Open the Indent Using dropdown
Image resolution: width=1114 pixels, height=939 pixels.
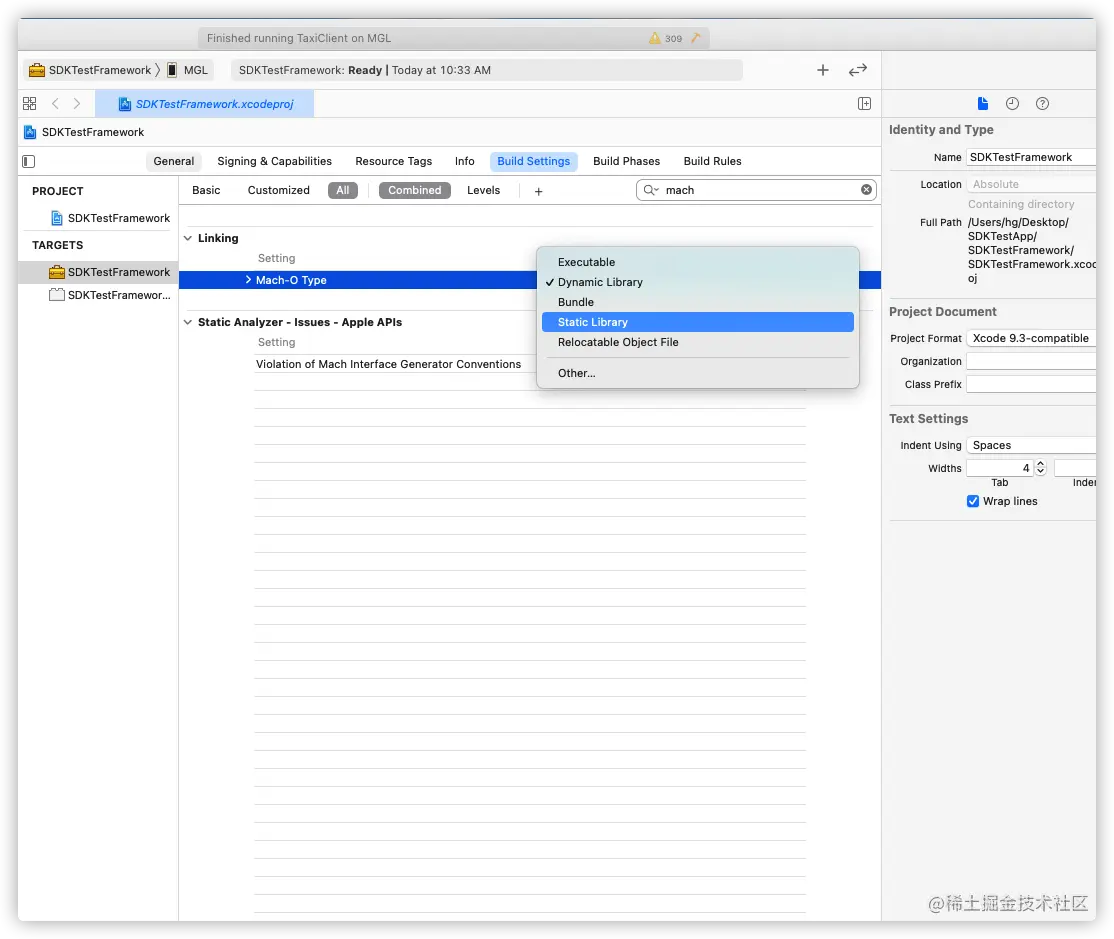pyautogui.click(x=1031, y=445)
